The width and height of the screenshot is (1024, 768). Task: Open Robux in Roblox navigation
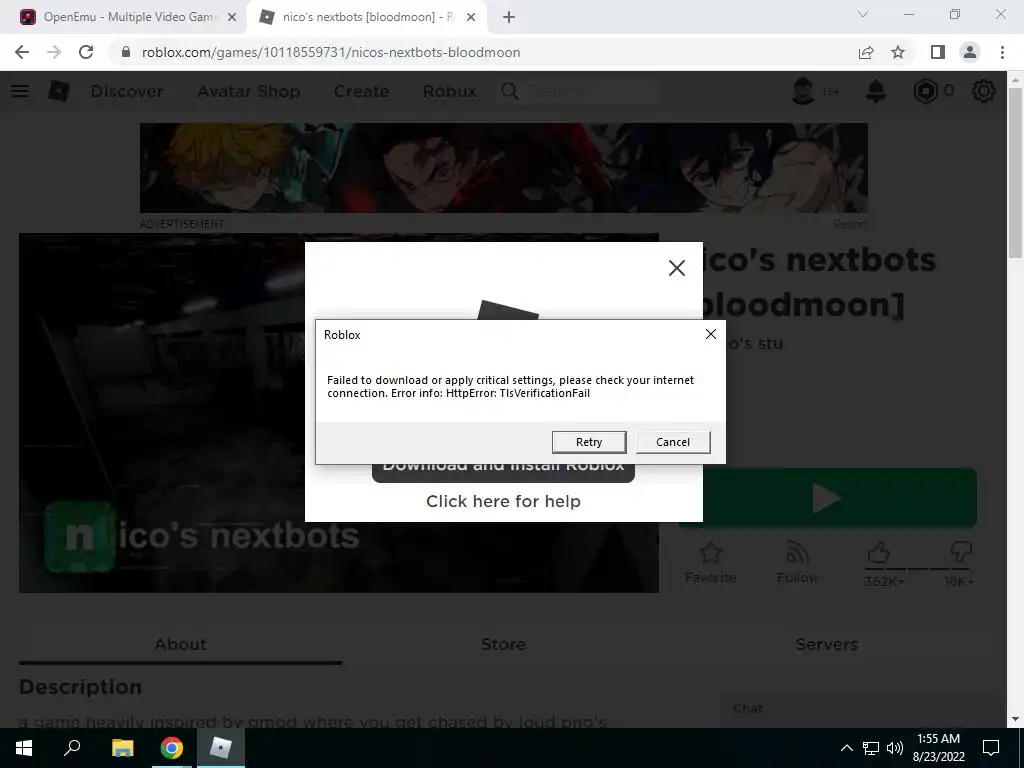(x=449, y=91)
